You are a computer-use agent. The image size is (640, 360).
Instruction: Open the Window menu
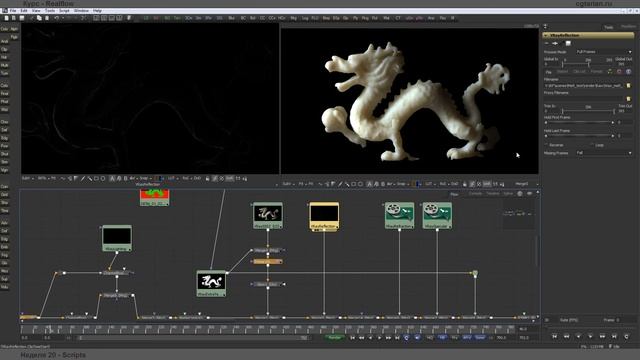(x=81, y=11)
